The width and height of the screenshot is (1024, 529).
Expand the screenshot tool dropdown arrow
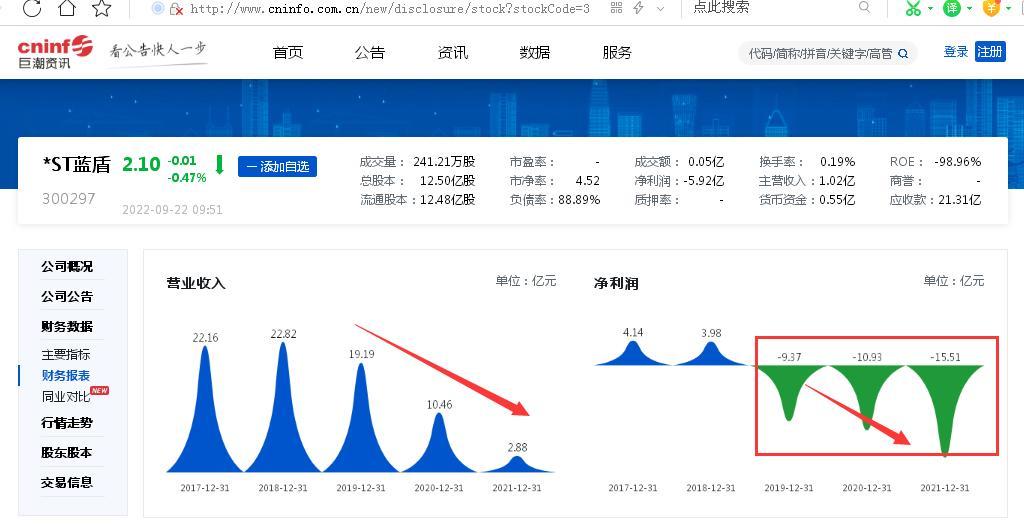coord(929,8)
